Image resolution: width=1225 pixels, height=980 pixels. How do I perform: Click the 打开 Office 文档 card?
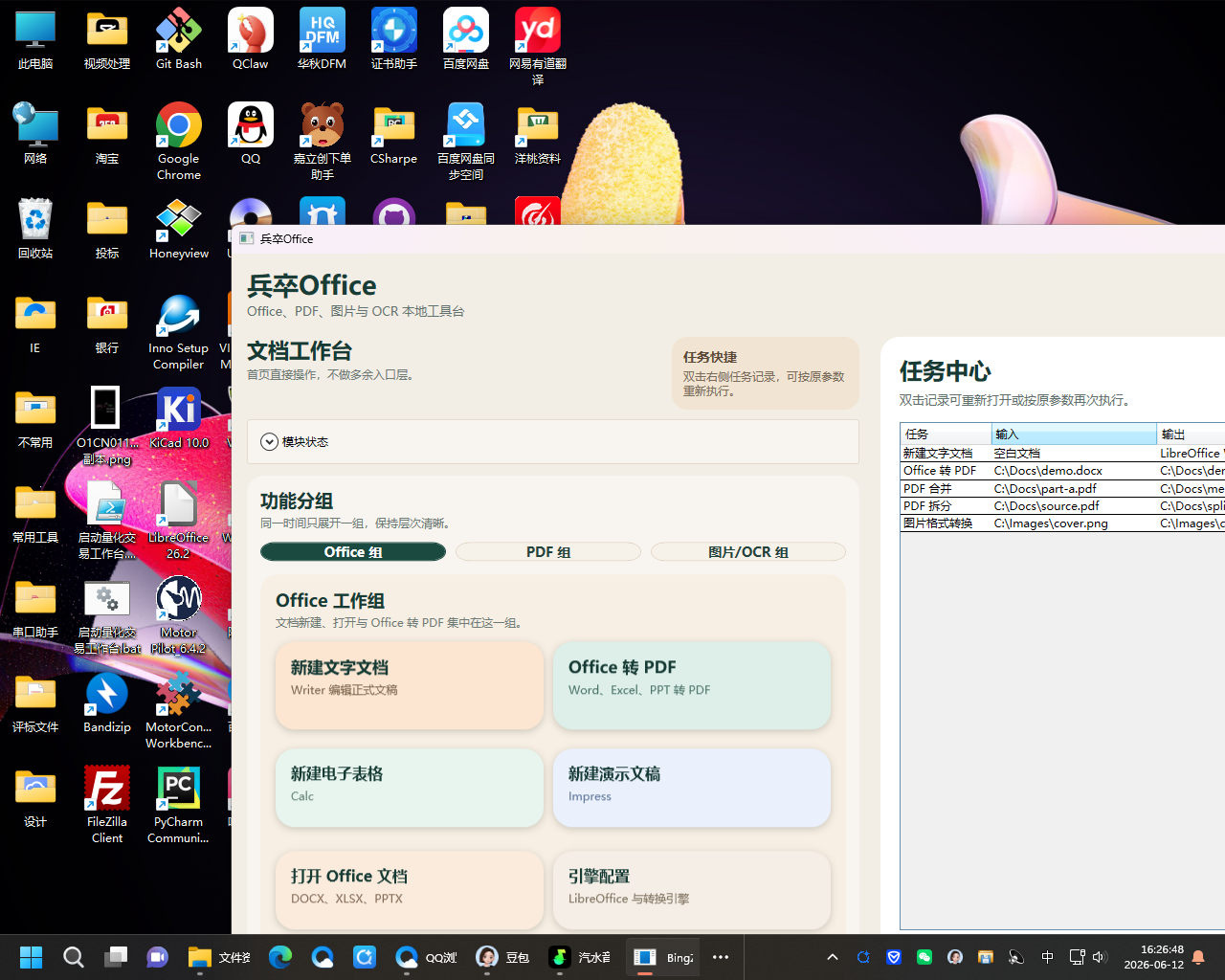click(x=410, y=890)
